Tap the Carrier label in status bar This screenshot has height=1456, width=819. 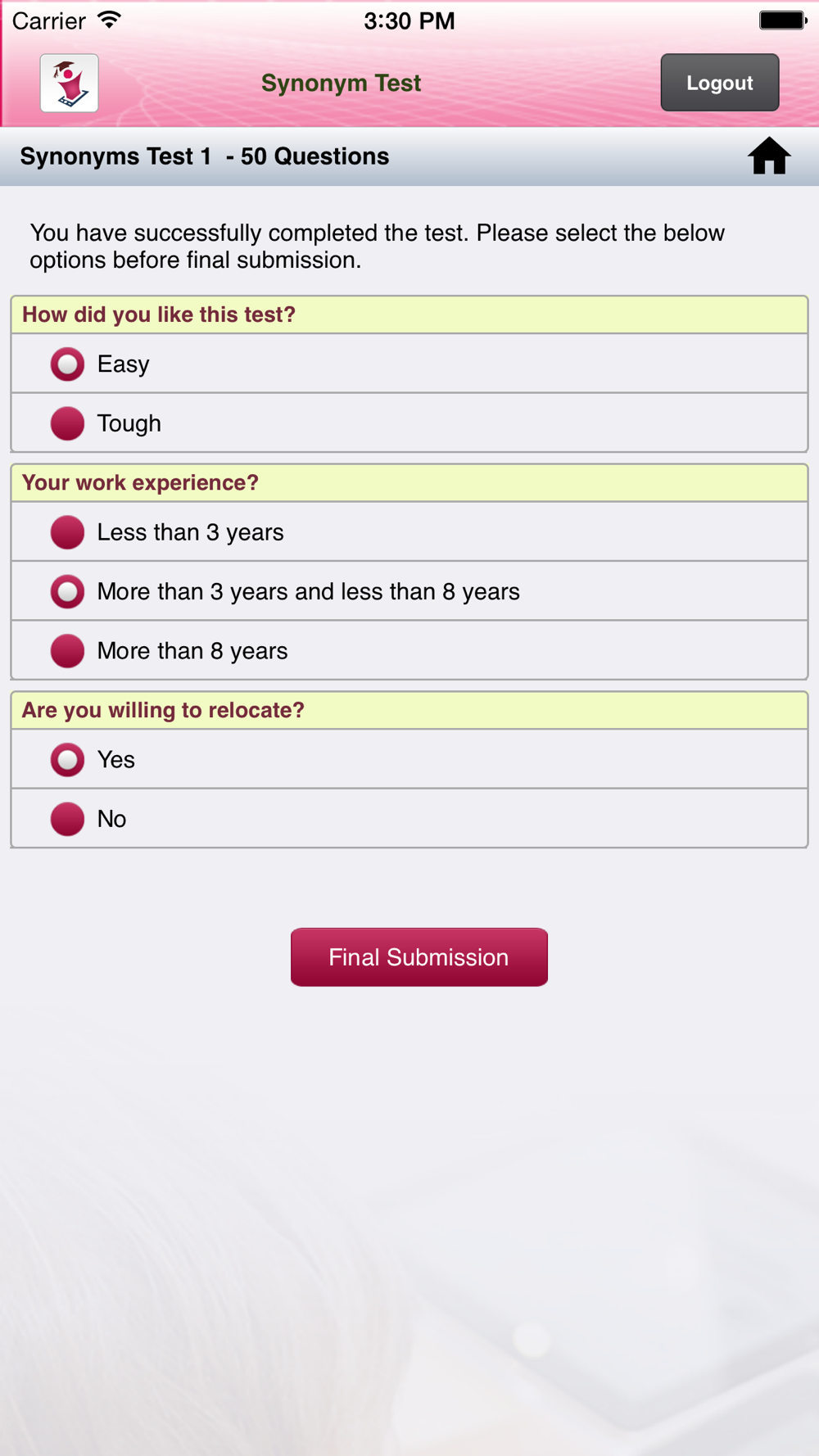pos(49,20)
